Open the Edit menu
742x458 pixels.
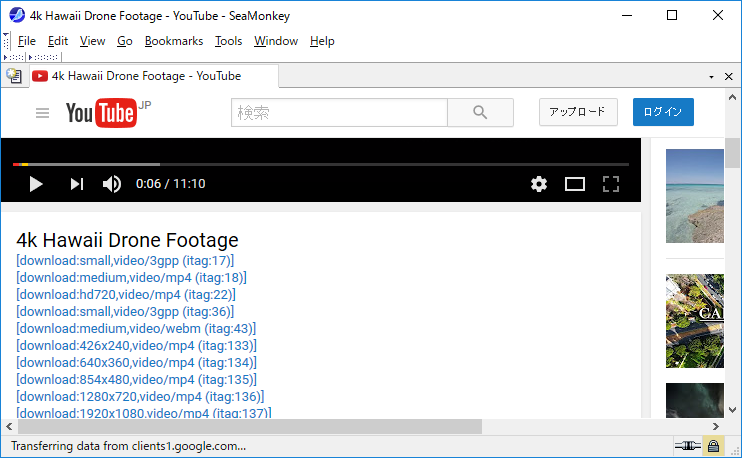pos(58,41)
